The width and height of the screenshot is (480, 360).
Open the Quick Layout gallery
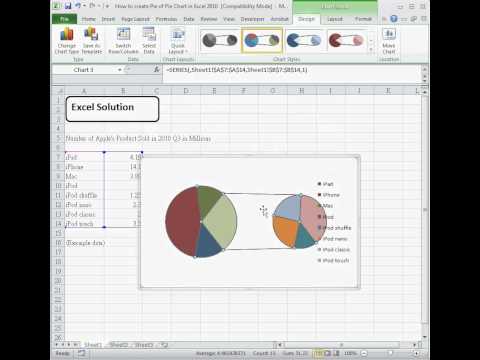pos(178,41)
